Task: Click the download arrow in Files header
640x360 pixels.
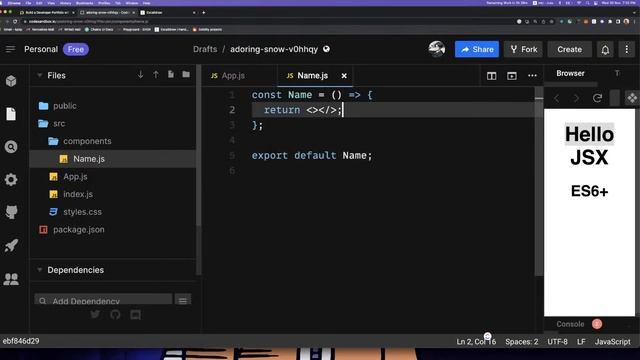Action: coord(140,75)
